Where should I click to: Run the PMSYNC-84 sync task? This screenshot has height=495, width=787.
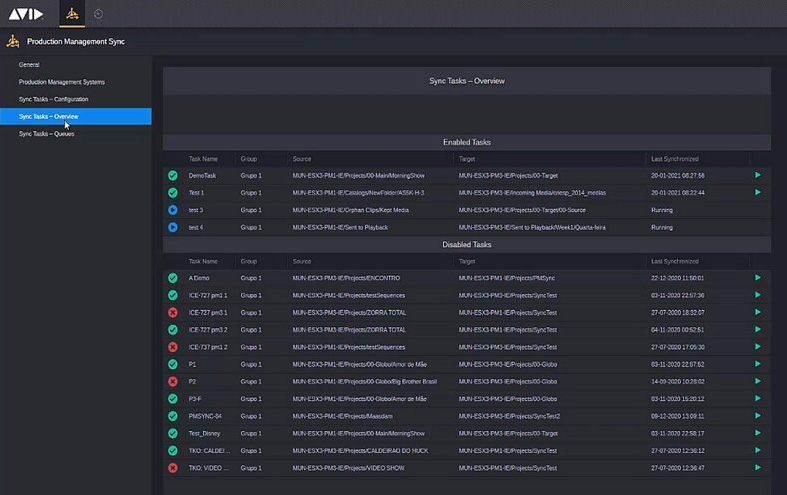click(758, 416)
